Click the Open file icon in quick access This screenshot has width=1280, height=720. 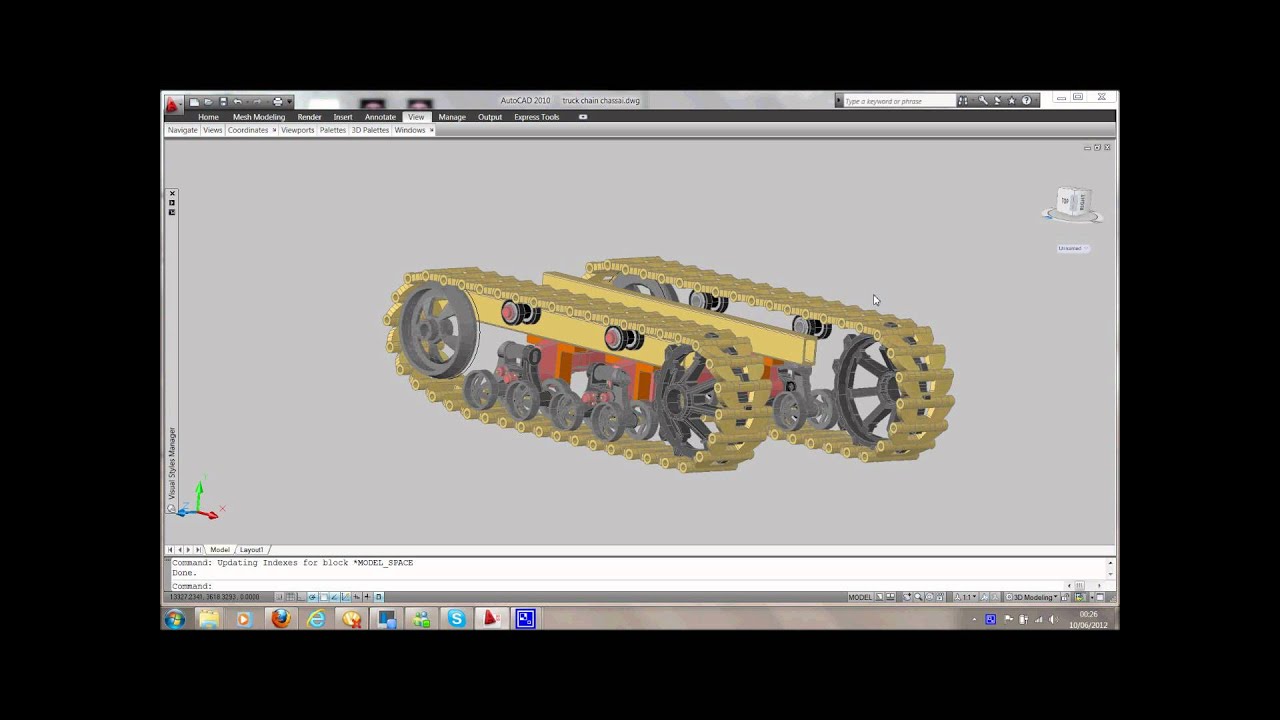point(208,101)
